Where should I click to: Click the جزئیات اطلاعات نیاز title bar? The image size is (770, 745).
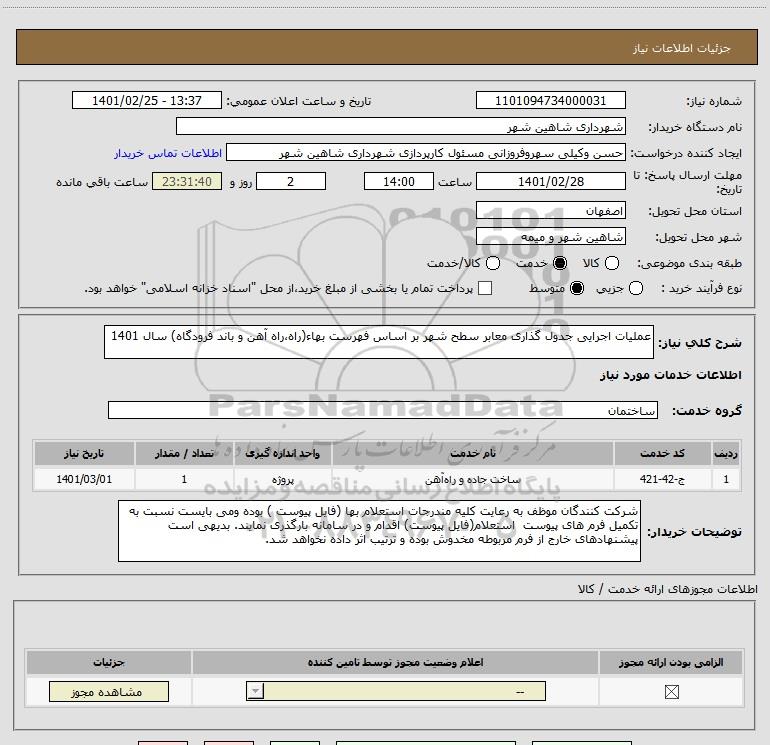click(x=386, y=47)
